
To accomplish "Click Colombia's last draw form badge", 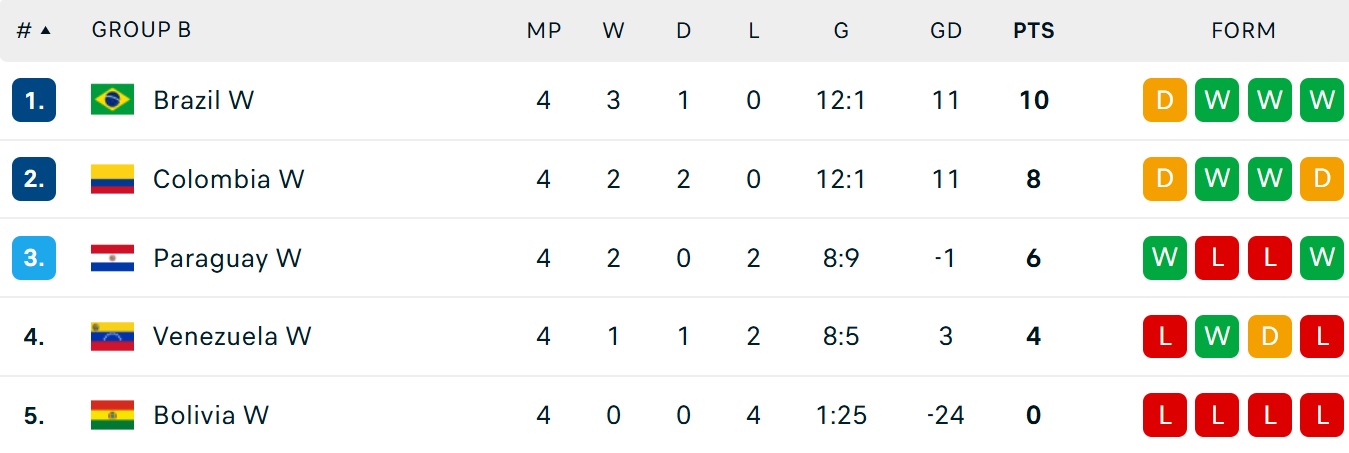I will click(1322, 179).
